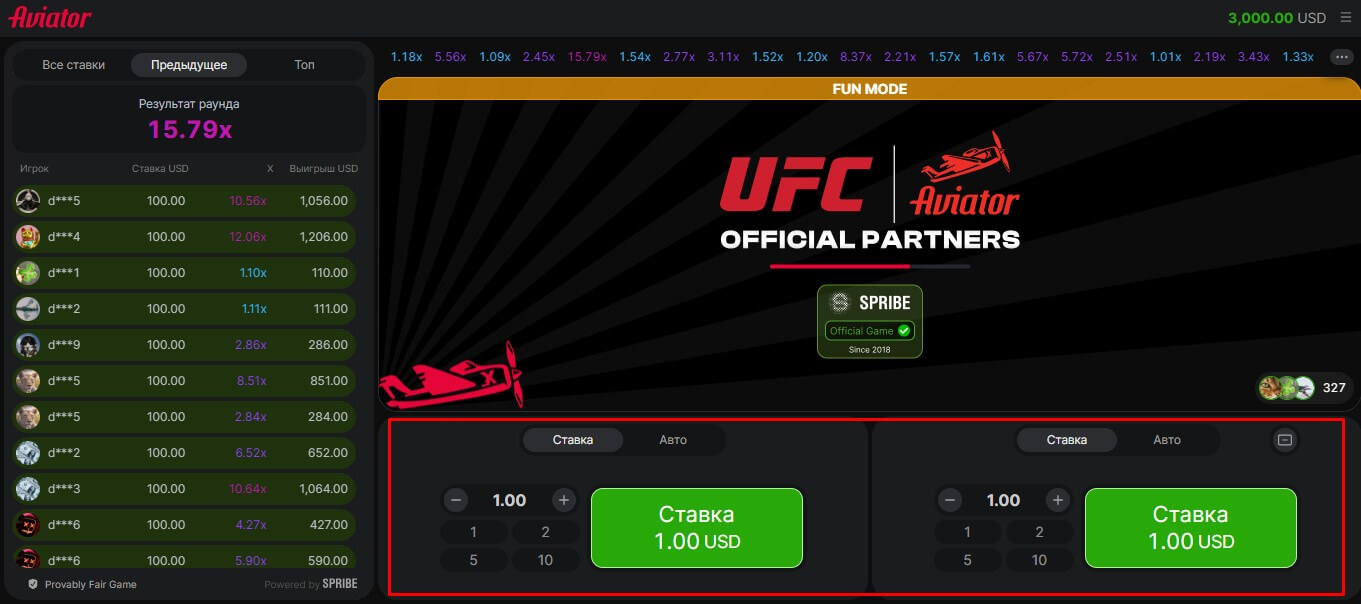The height and width of the screenshot is (604, 1361).
Task: Click the Provably Fair Game shield icon
Action: point(33,584)
